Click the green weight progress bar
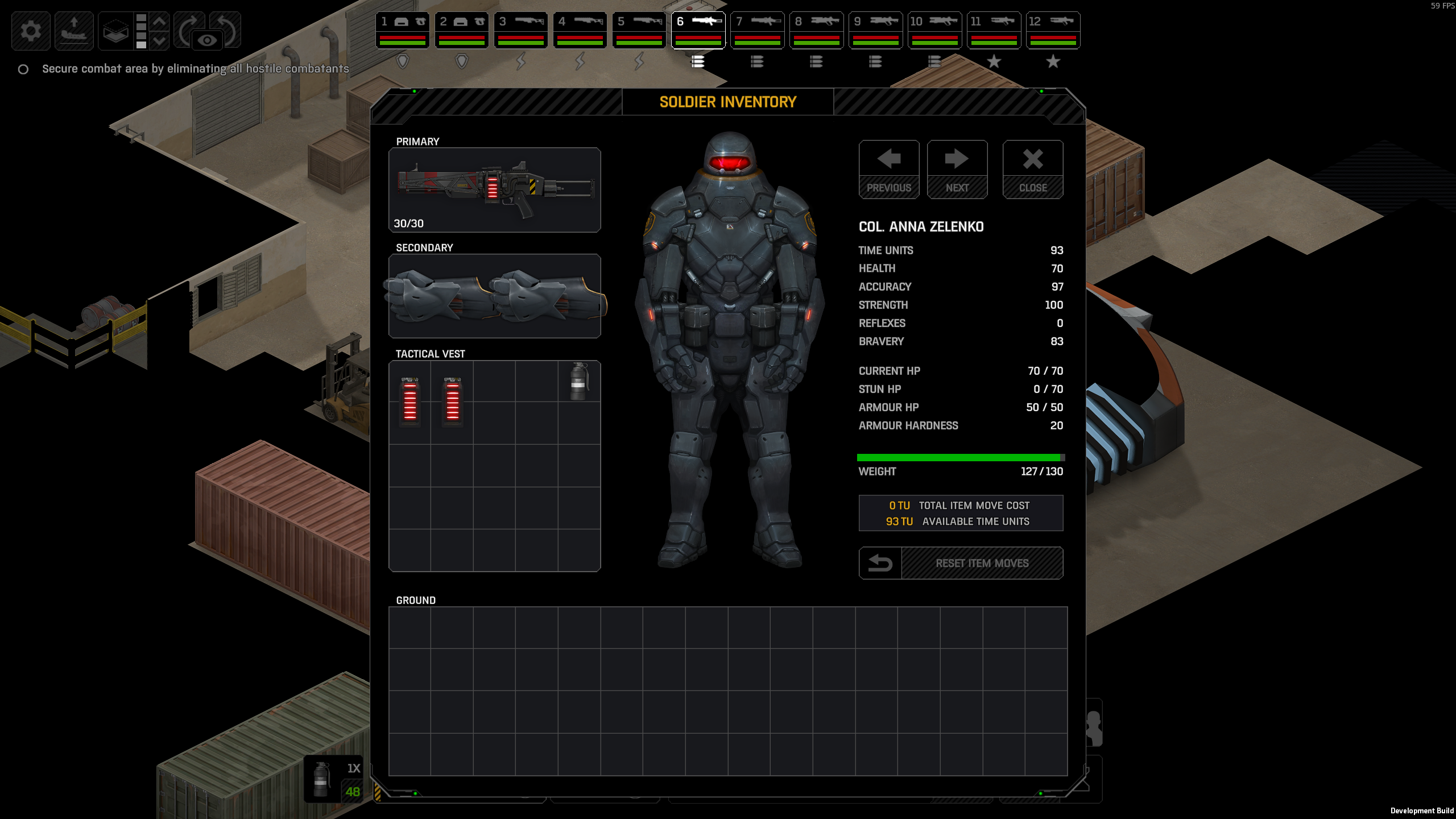Image resolution: width=1456 pixels, height=819 pixels. [x=959, y=457]
